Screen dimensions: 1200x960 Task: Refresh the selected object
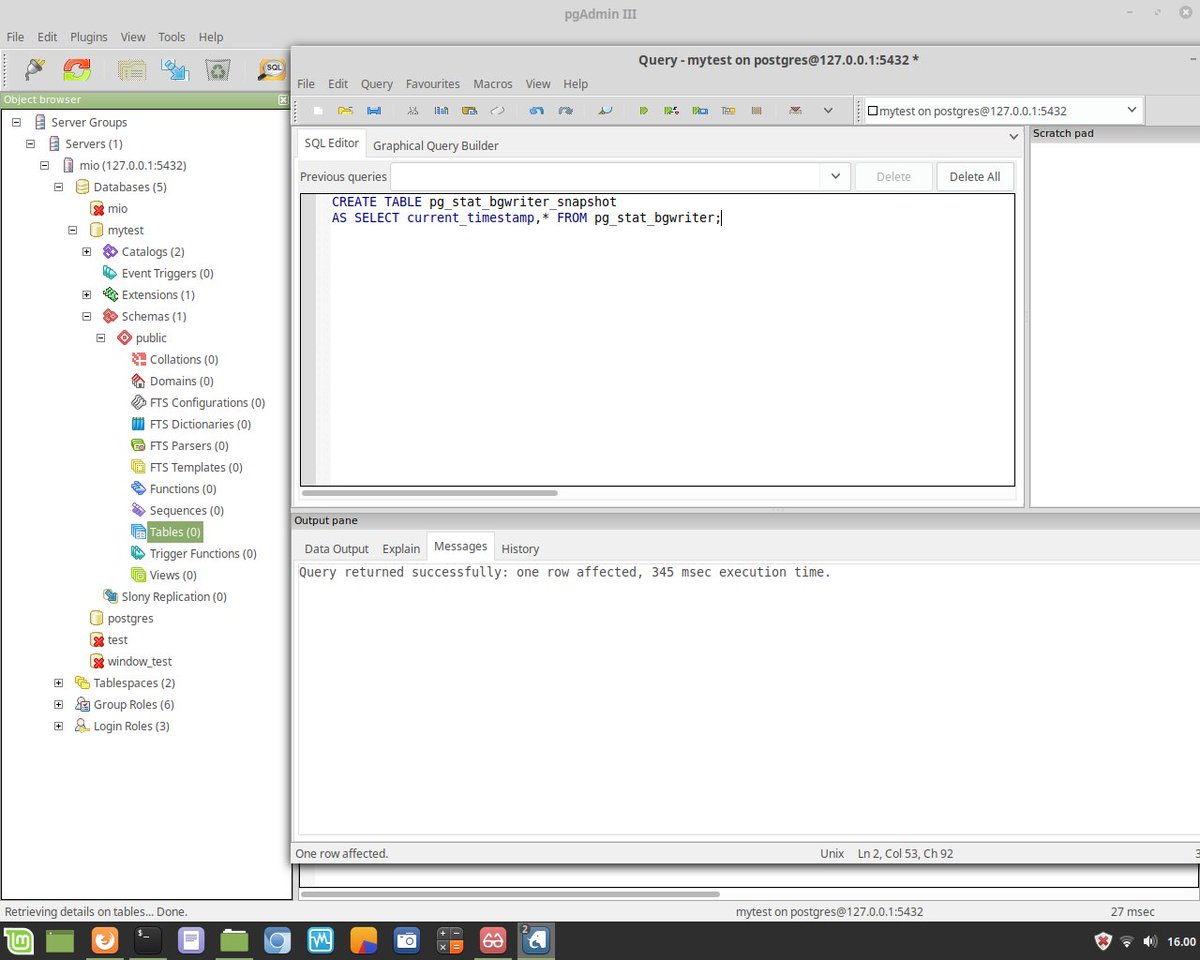tap(75, 70)
